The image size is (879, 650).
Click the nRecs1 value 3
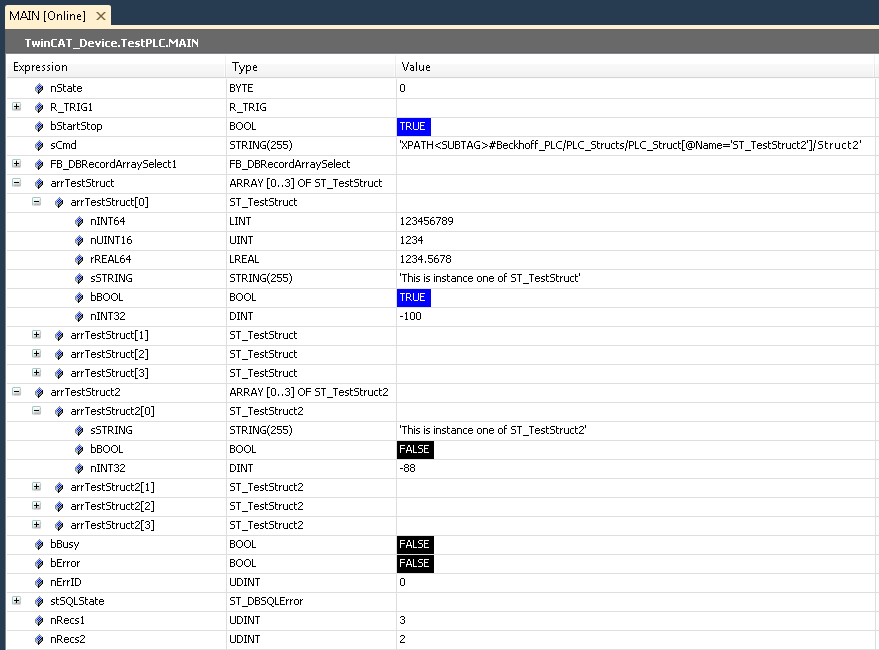point(403,620)
